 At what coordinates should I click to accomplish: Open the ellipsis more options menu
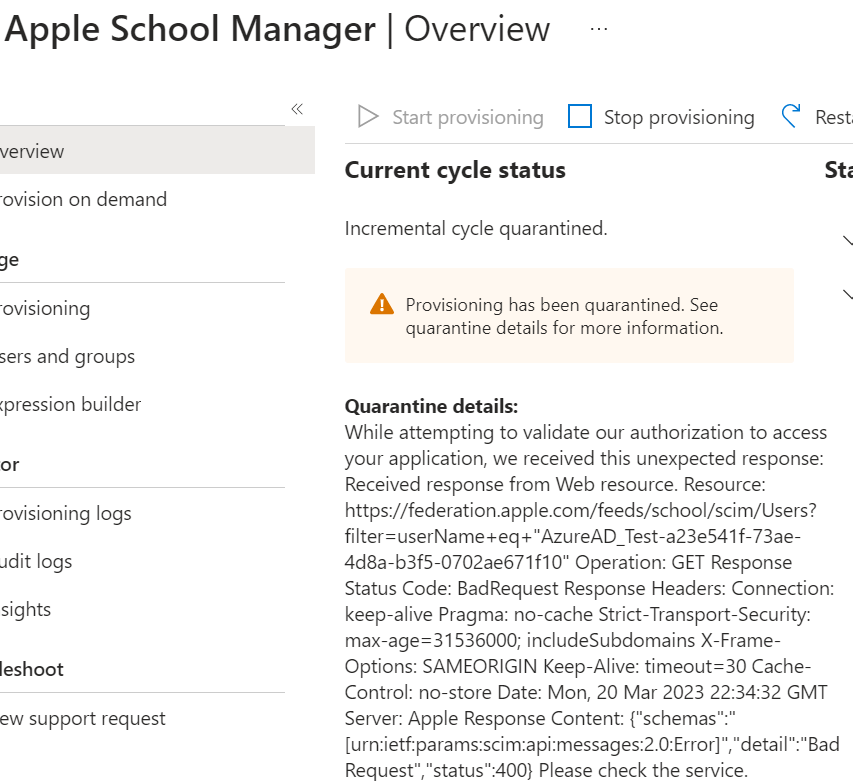click(x=599, y=29)
